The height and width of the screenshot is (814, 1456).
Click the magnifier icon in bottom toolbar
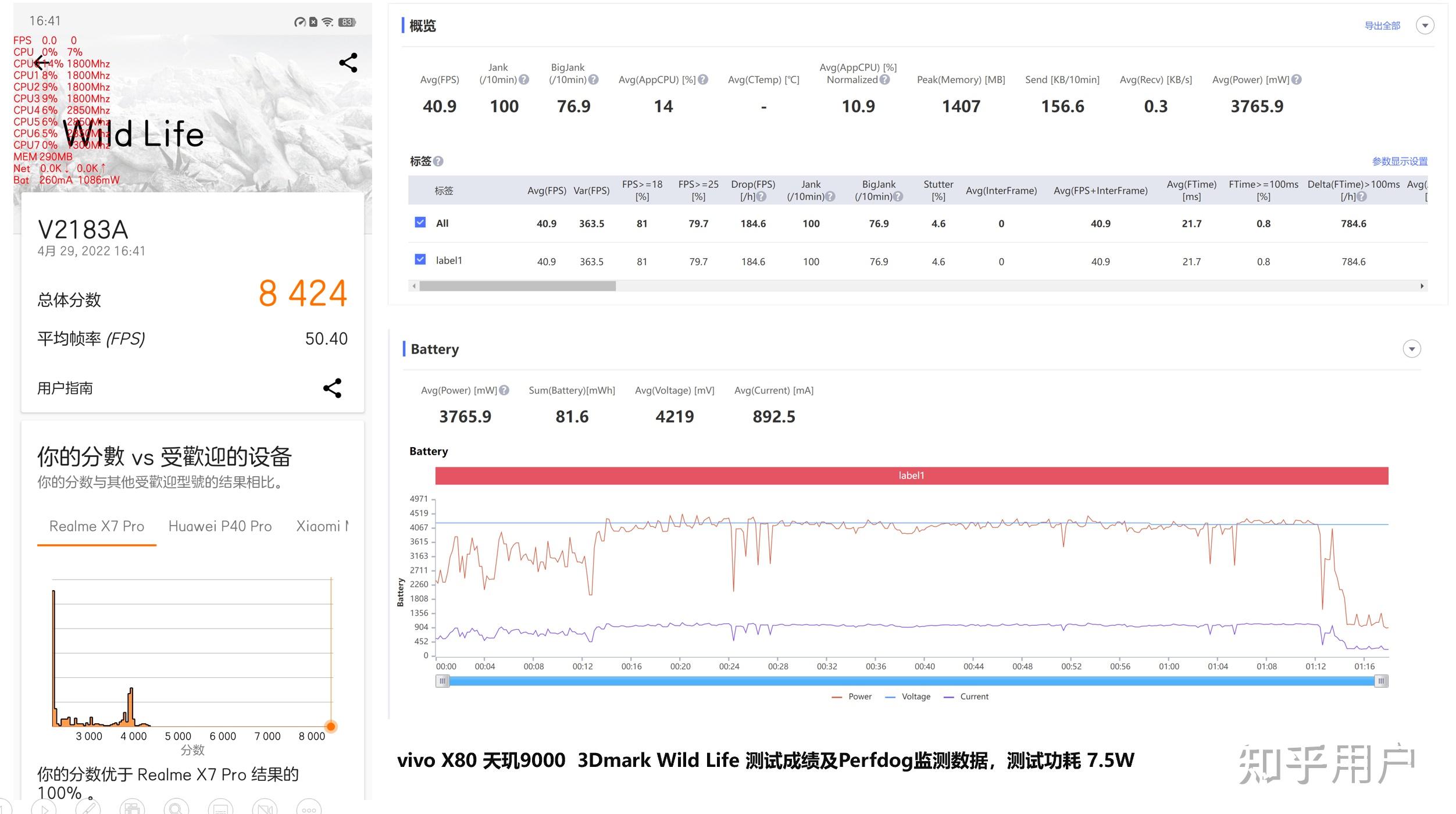tap(176, 808)
